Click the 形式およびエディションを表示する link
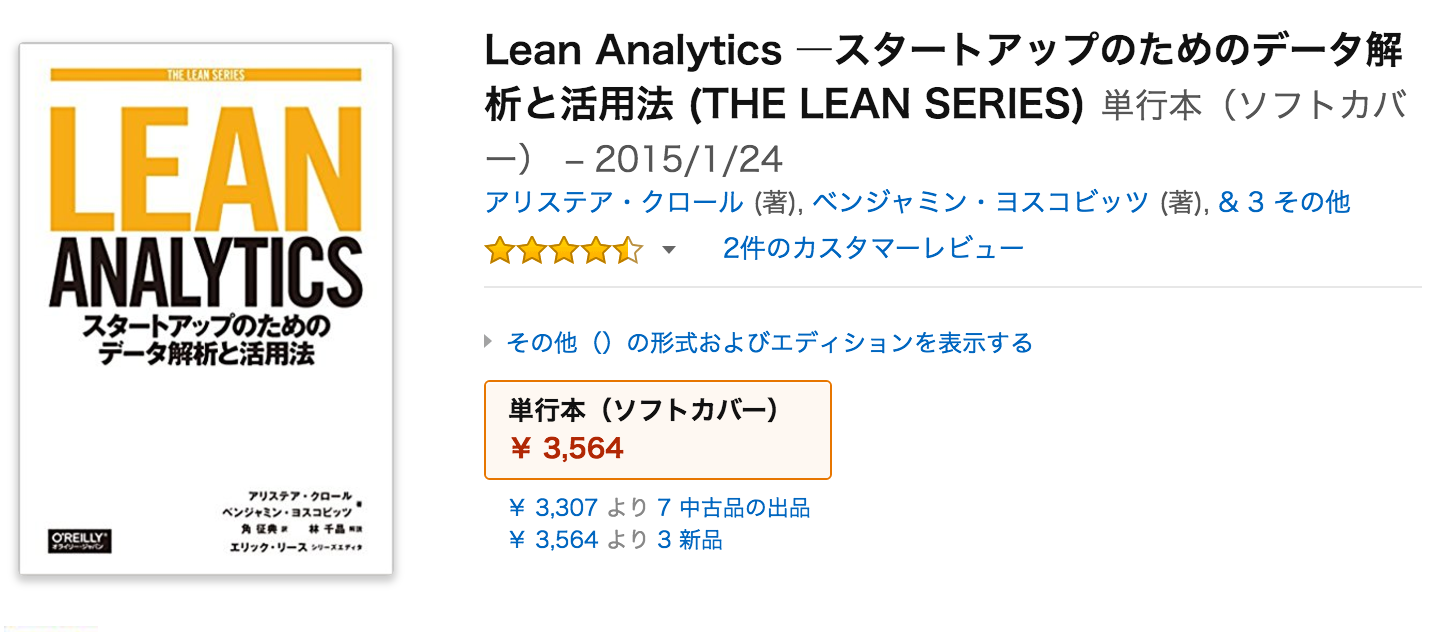 [x=769, y=343]
